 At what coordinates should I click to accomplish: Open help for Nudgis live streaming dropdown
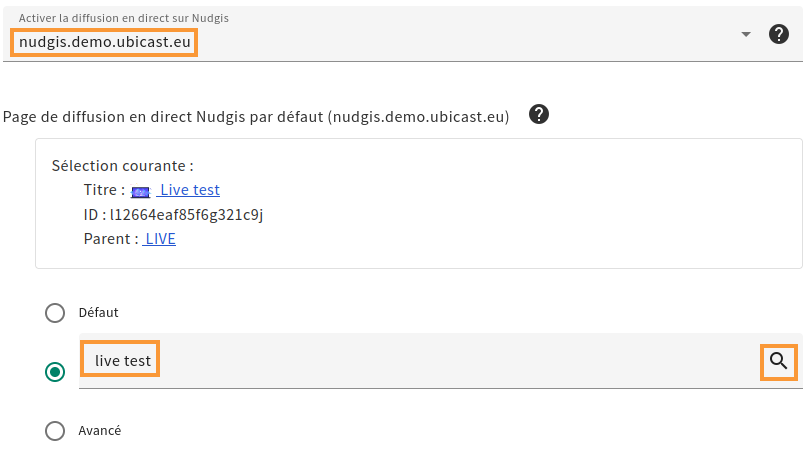click(x=778, y=34)
